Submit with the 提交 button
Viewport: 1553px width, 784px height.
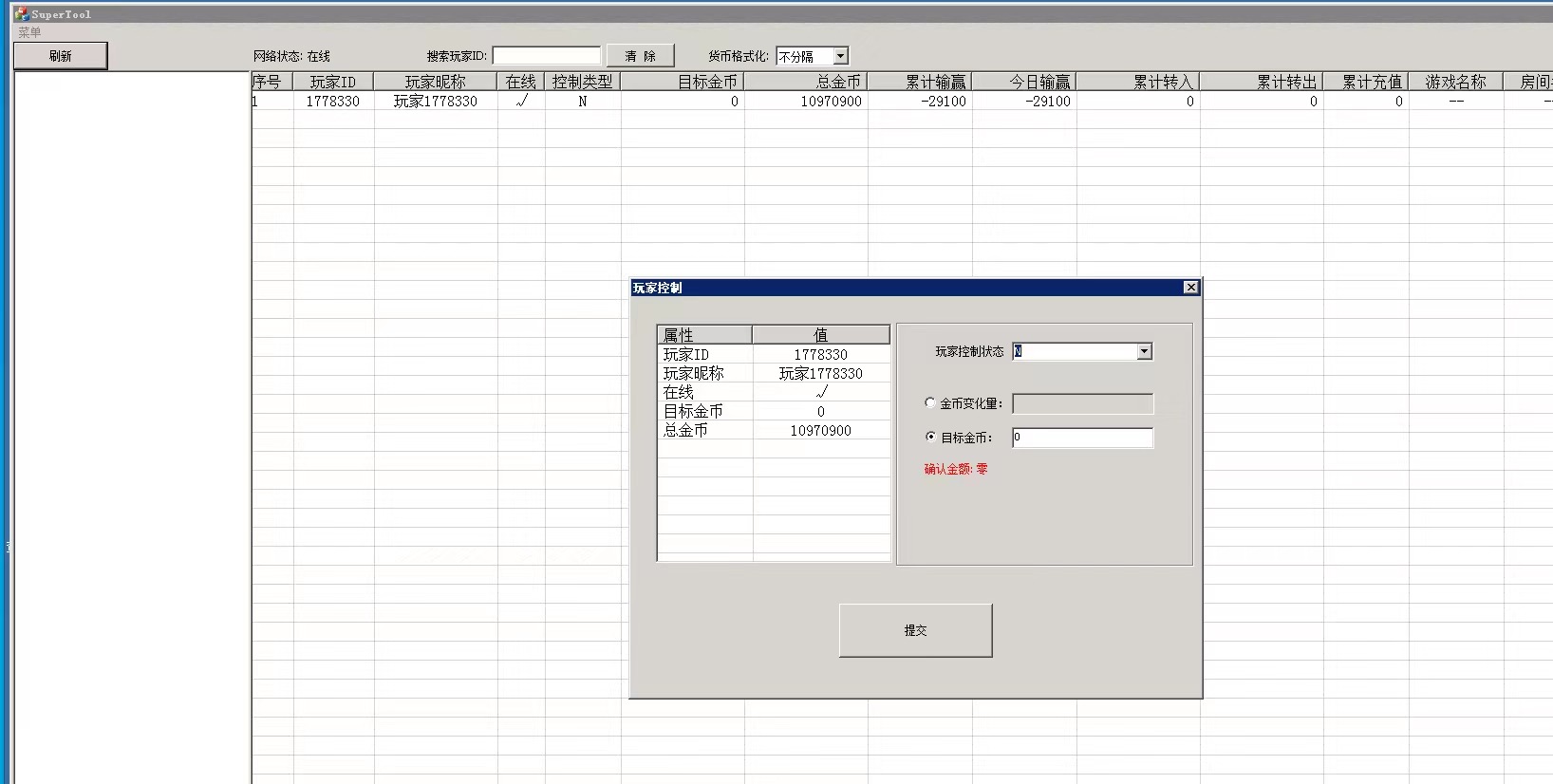915,630
